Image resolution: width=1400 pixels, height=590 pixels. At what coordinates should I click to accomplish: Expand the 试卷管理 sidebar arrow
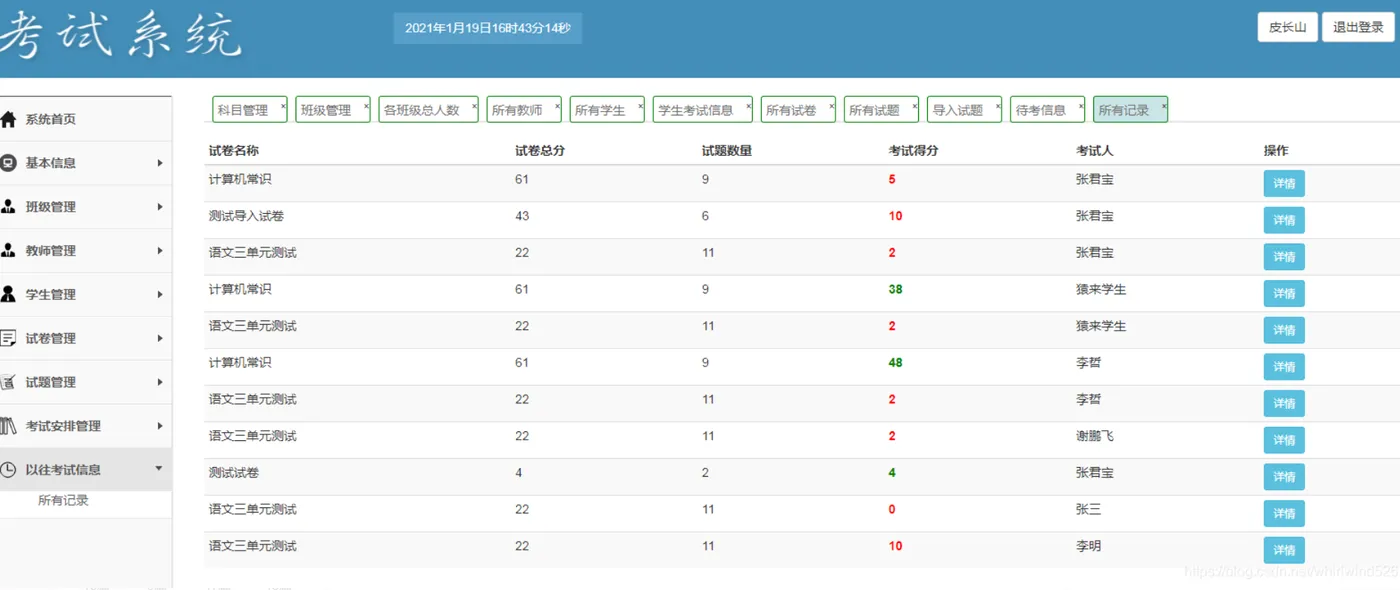click(160, 338)
